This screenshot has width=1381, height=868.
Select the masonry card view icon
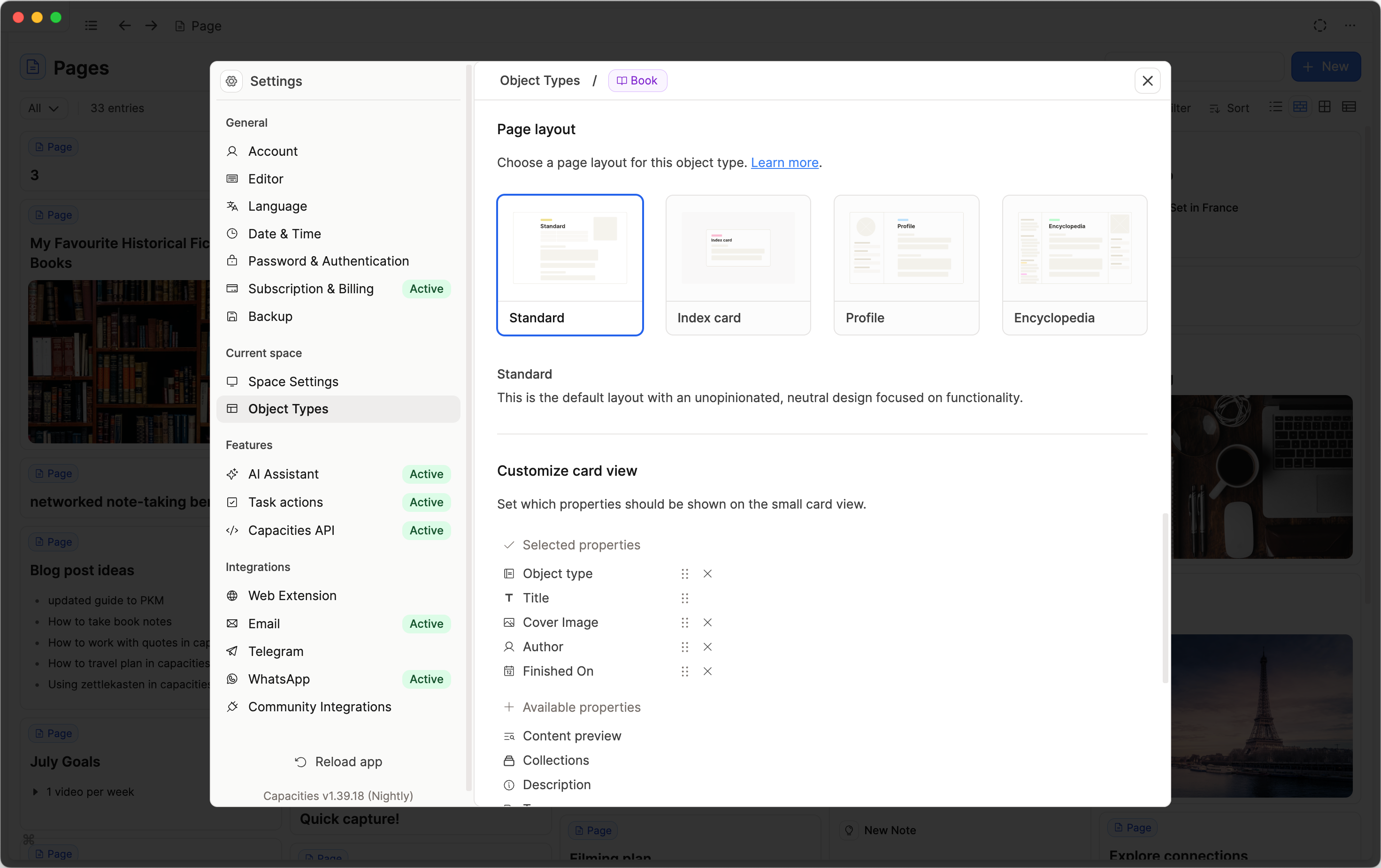pos(1301,107)
